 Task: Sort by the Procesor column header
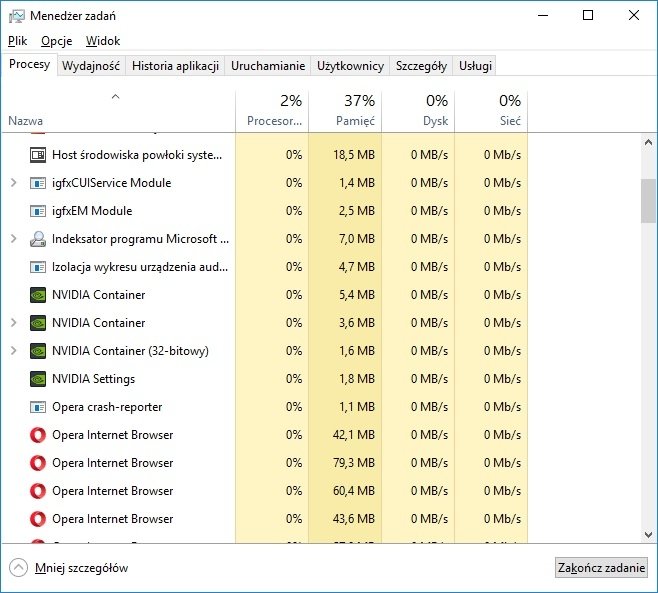point(272,111)
